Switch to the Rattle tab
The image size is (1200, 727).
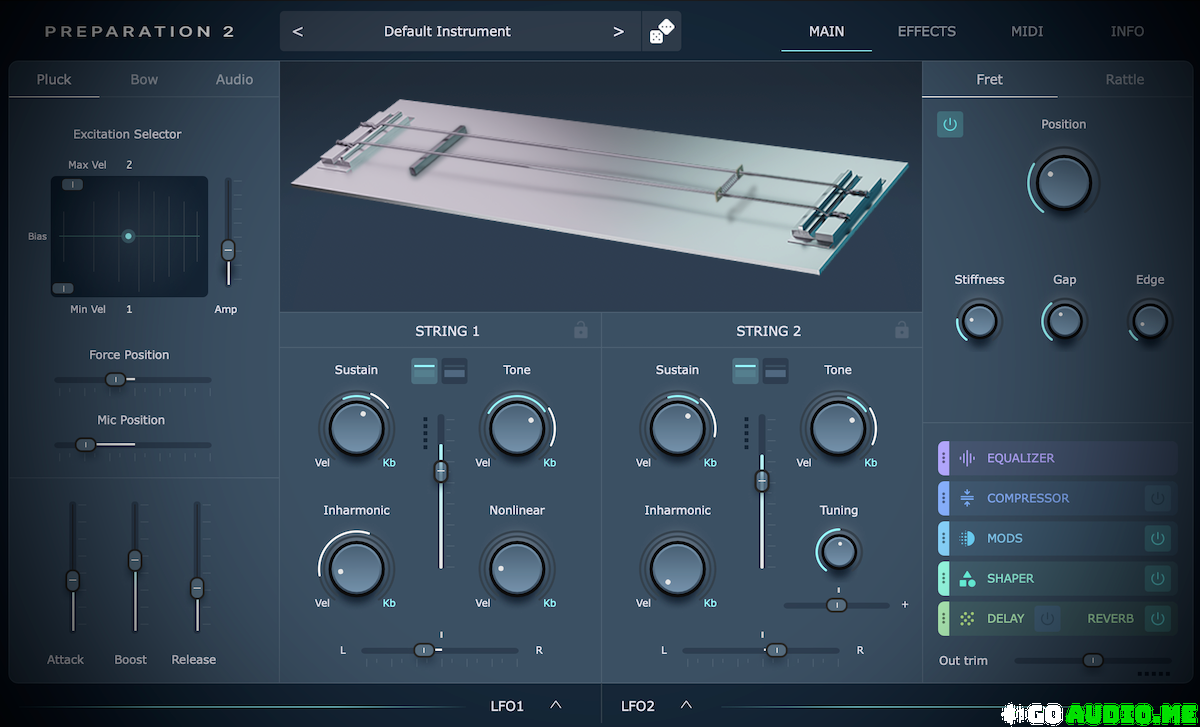[x=1125, y=79]
